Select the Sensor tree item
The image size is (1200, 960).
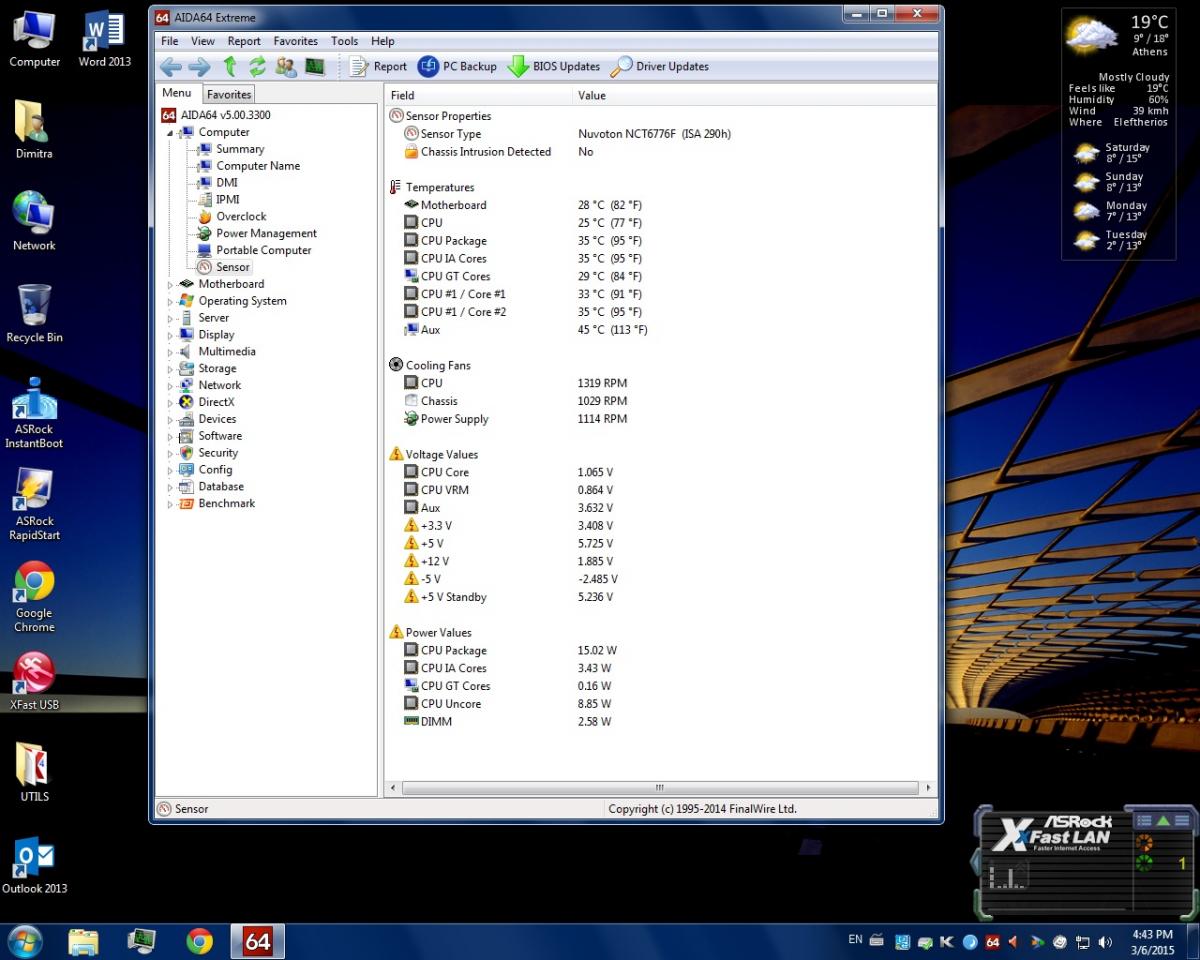(x=233, y=267)
